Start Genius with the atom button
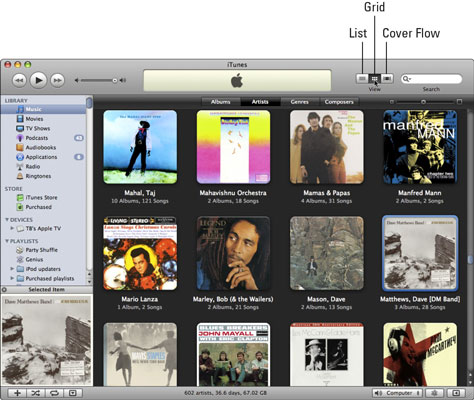474x400 pixels. (x=435, y=393)
